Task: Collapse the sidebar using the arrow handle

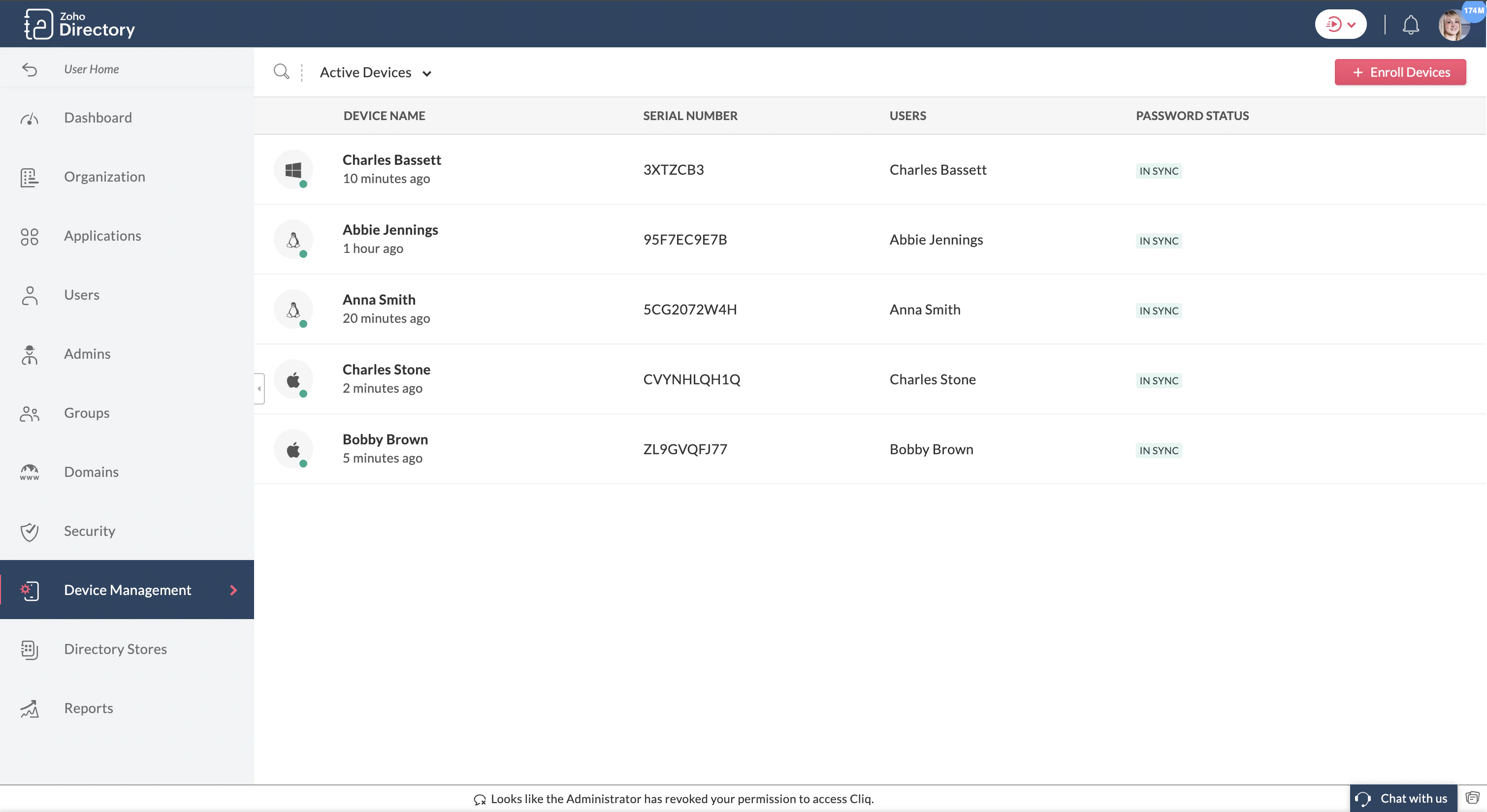Action: click(258, 388)
